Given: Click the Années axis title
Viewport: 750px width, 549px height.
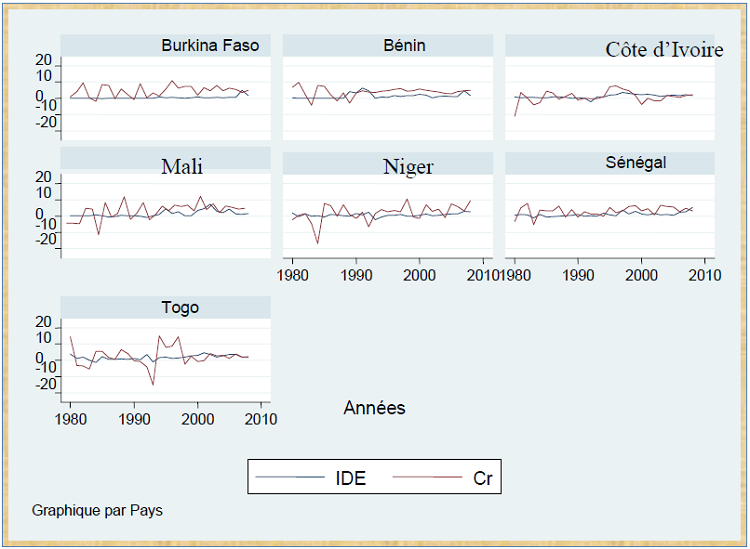Looking at the screenshot, I should (x=374, y=408).
